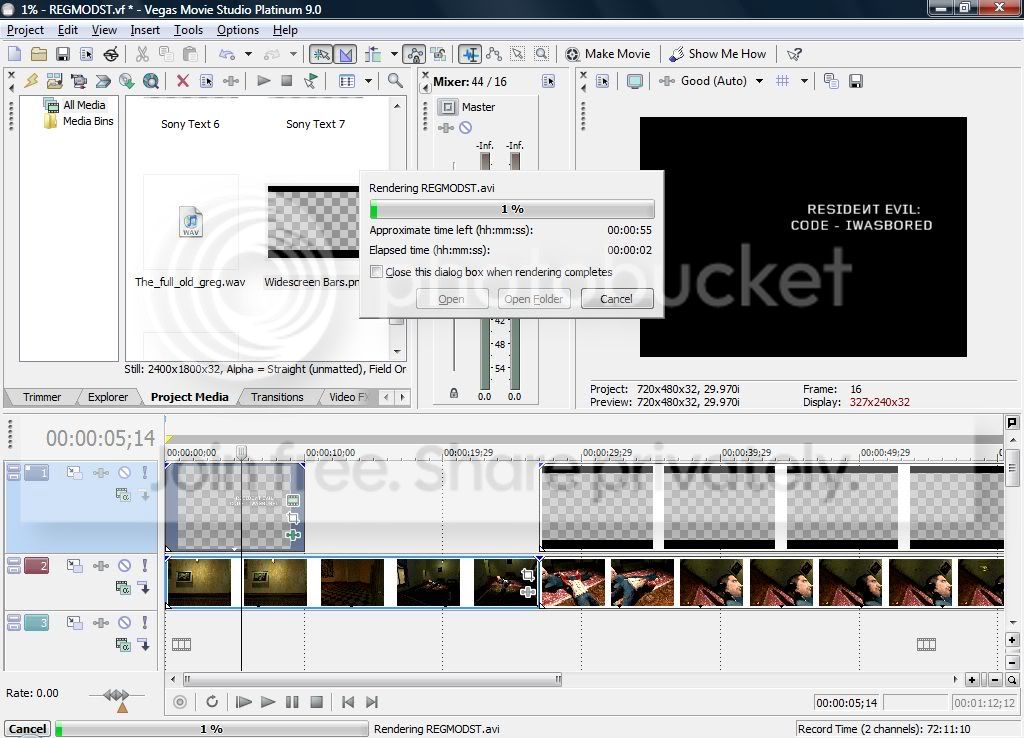
Task: Open Auto Ripple mode dropdown arrow
Action: coord(394,54)
